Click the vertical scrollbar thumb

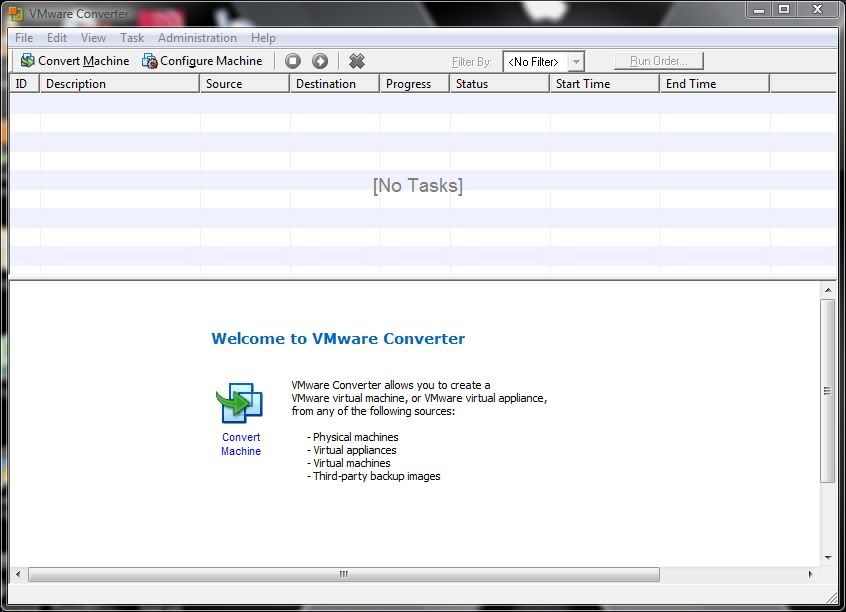click(x=828, y=391)
